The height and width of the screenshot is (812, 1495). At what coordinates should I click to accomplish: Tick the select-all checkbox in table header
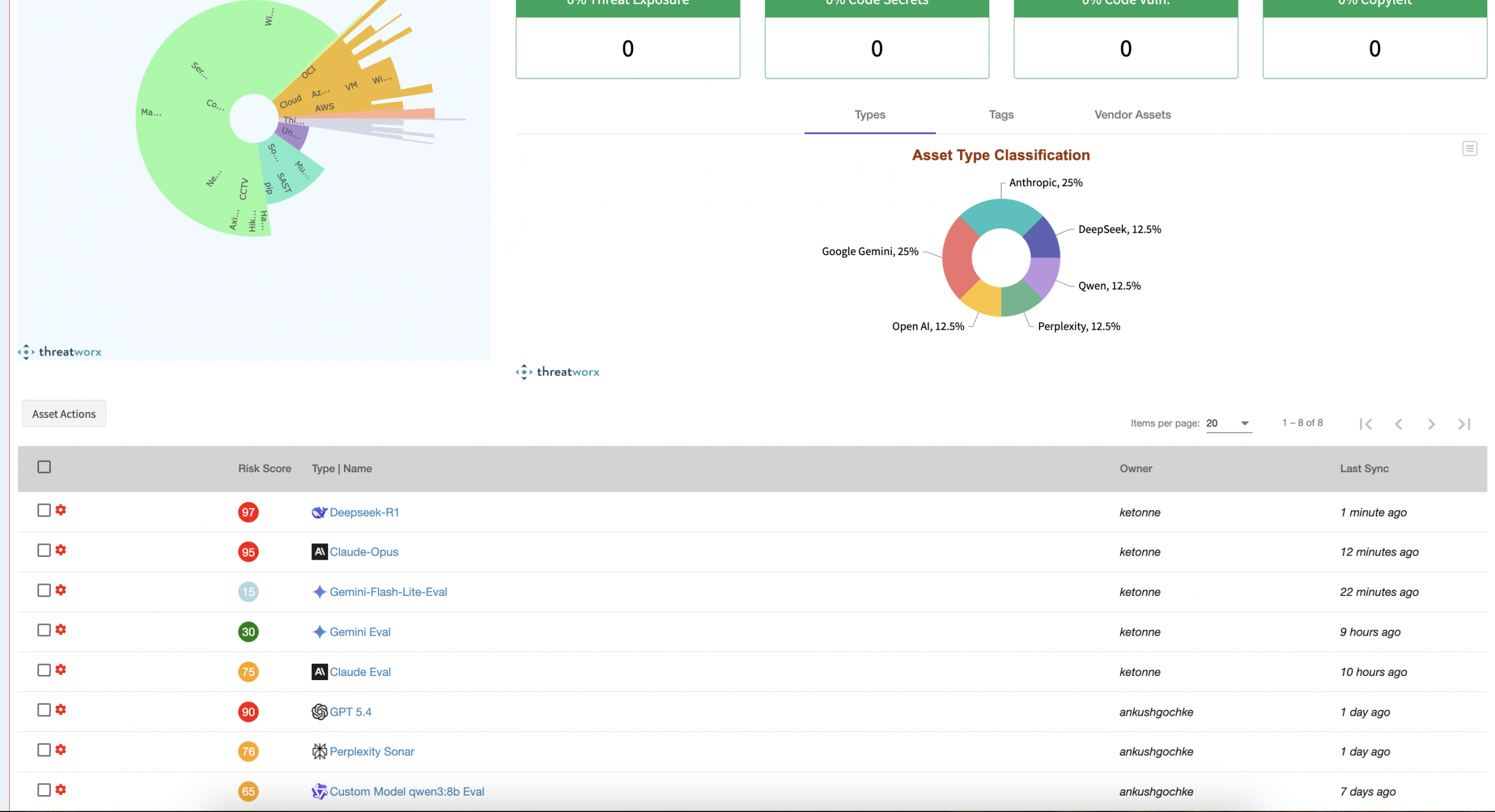[44, 467]
